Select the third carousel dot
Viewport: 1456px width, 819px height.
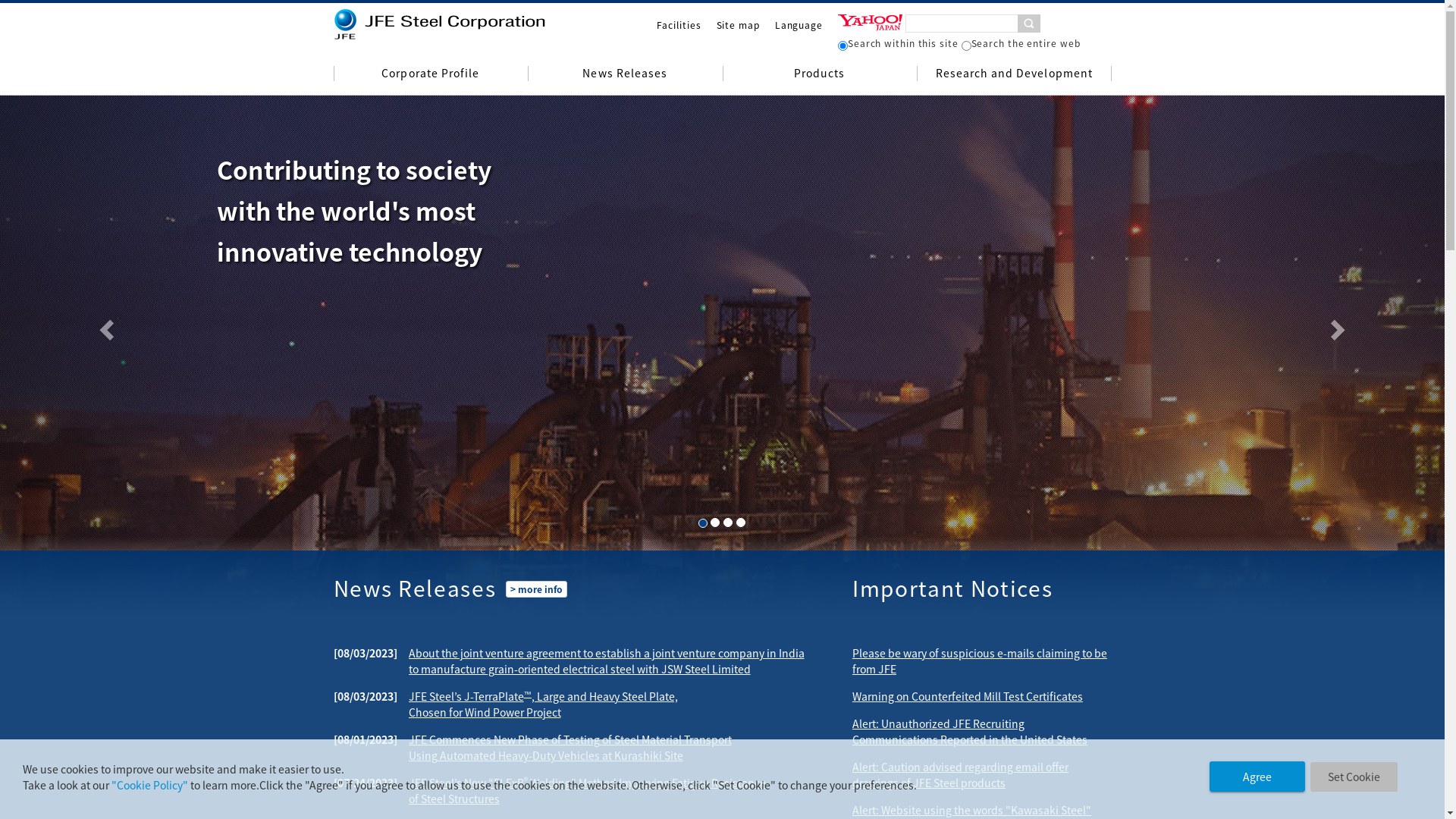728,522
